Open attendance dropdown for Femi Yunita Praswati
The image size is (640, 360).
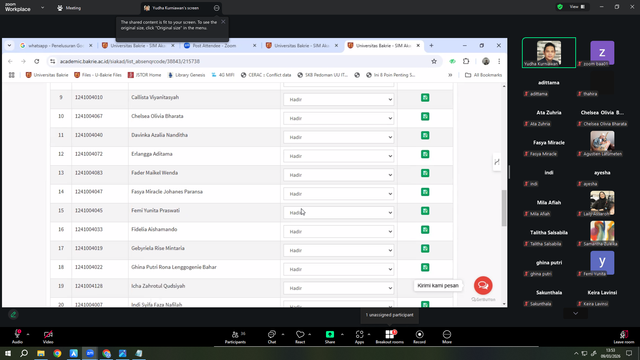coord(339,213)
